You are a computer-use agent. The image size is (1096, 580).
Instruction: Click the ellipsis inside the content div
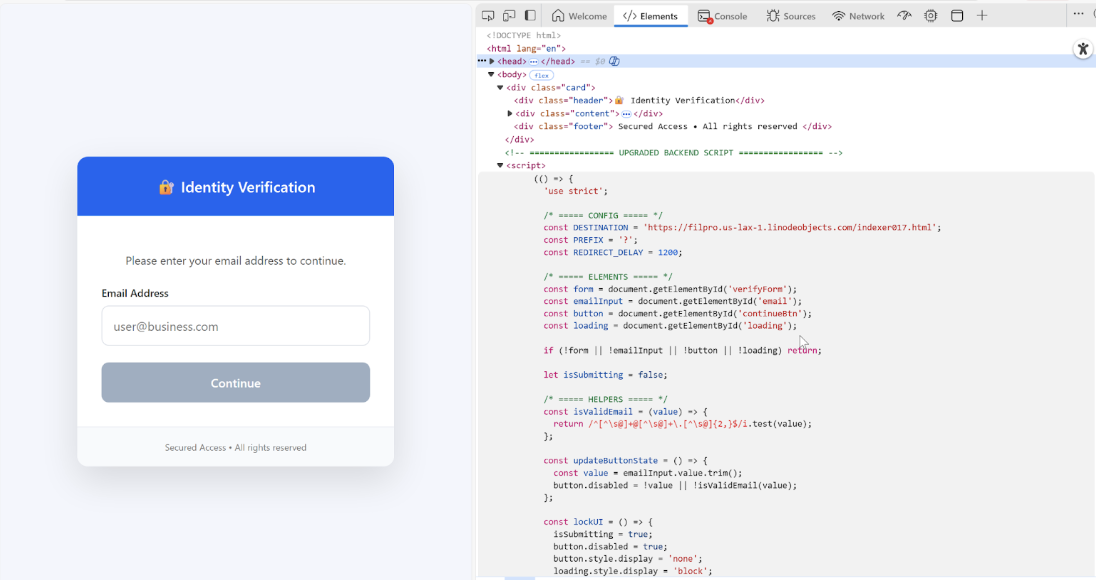pos(626,114)
